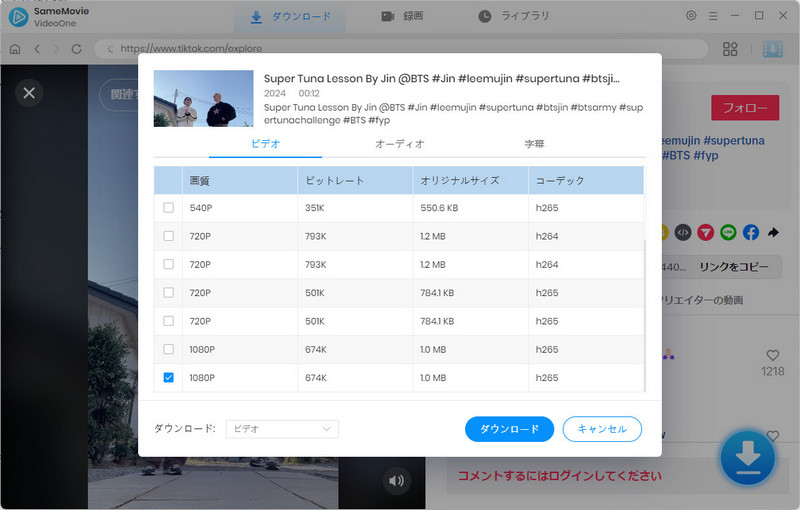800x510 pixels.
Task: Click the red フォロー button
Action: click(745, 108)
